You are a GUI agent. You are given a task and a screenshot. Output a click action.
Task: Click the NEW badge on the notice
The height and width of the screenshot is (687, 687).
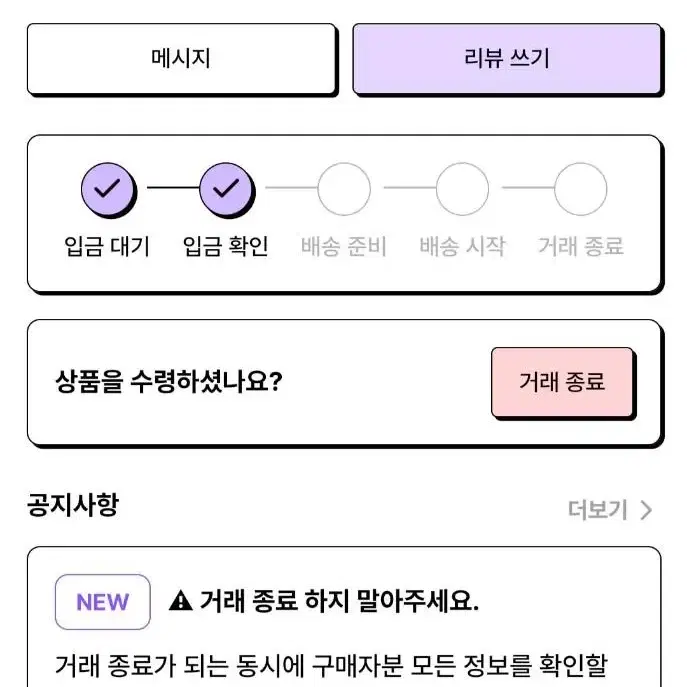coord(103,602)
